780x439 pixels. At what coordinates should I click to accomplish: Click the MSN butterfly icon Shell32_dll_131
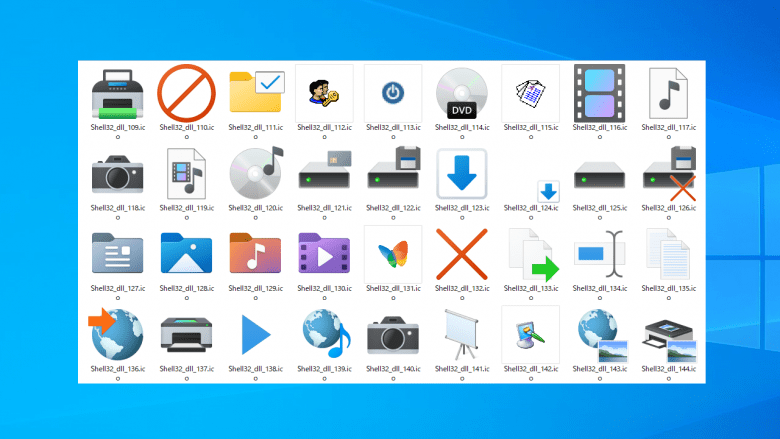(x=393, y=254)
